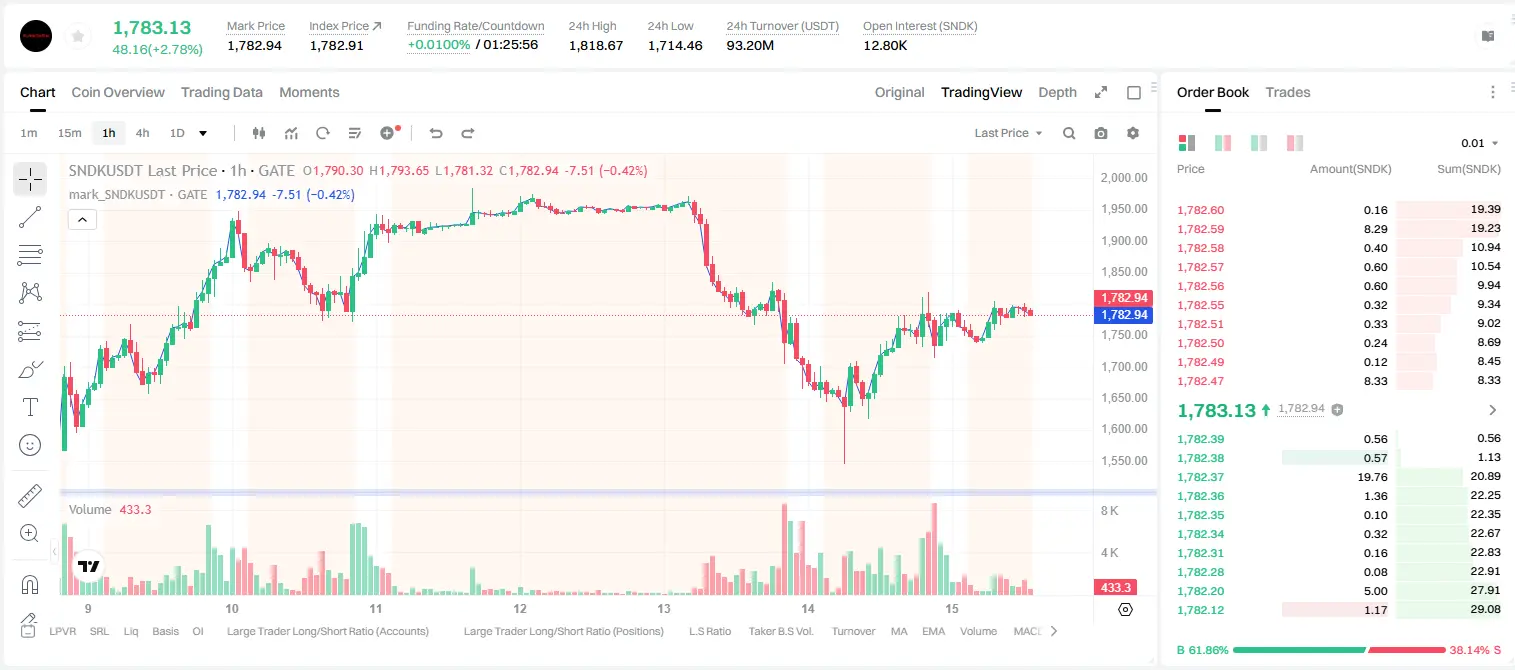Open the Coin Overview tab

coord(118,92)
